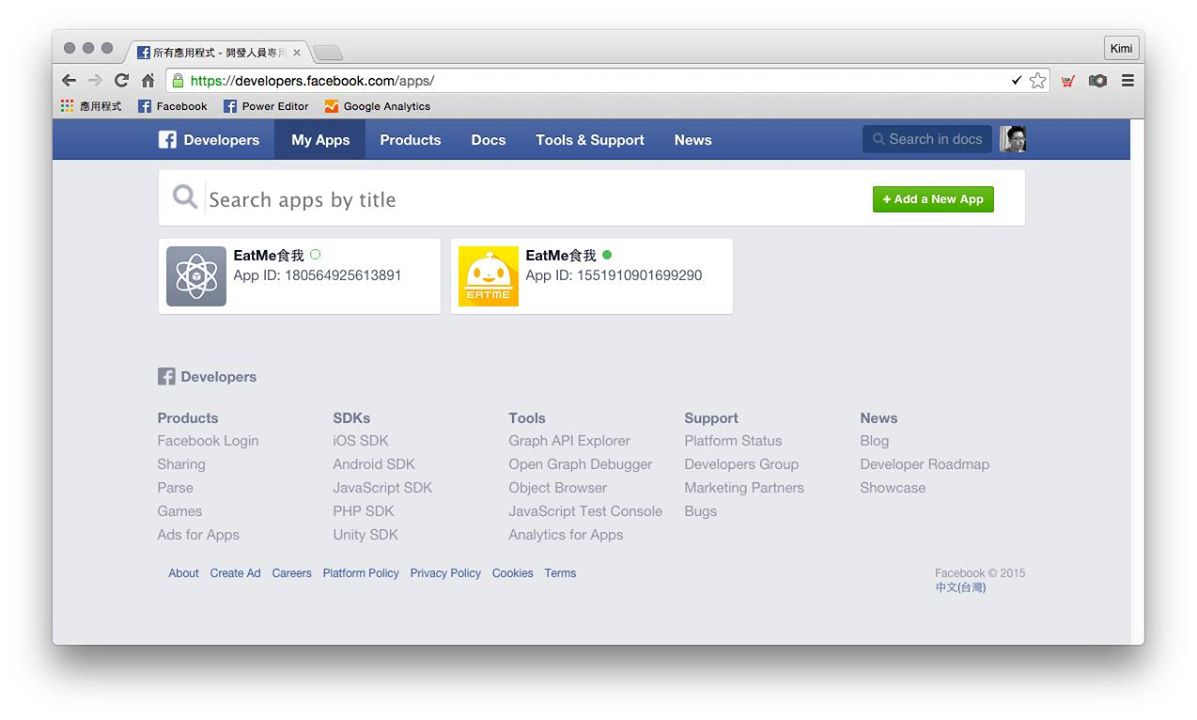This screenshot has width=1197, height=720.
Task: Click the checkmark icon in address bar
Action: [x=1016, y=80]
